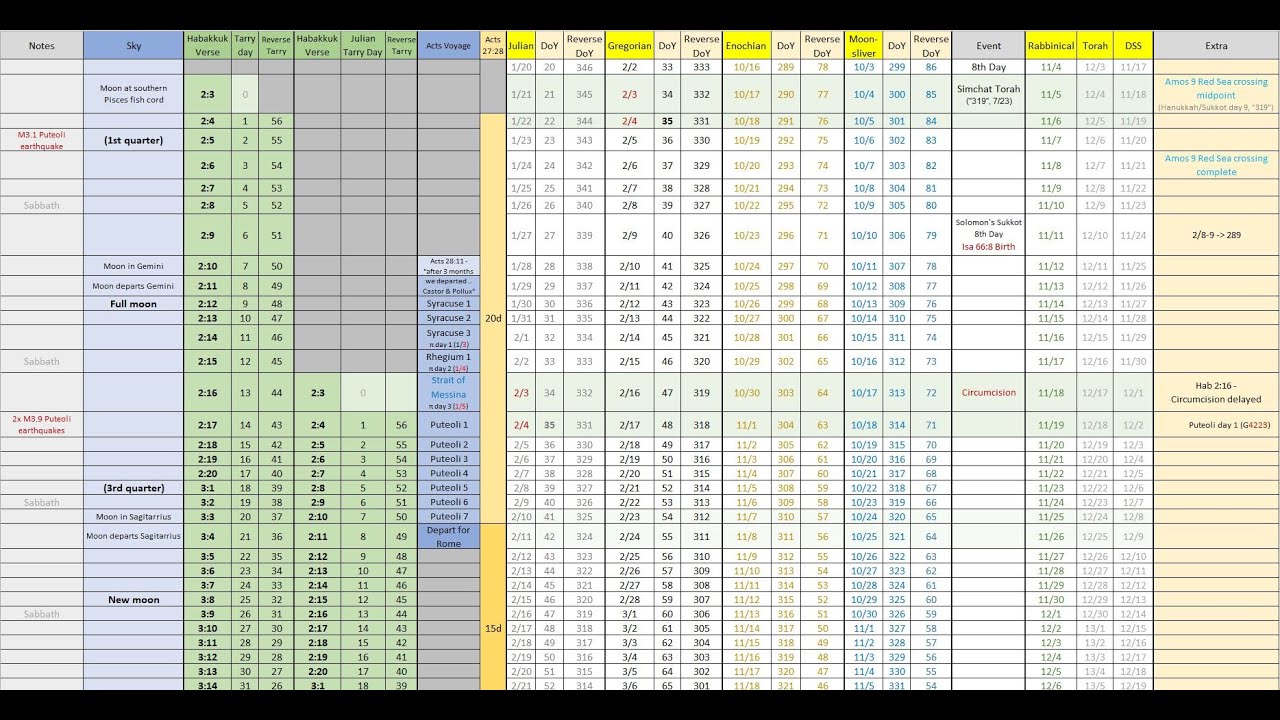
Task: Click the 'M3.1 Puteoli earthquake' note
Action: 42,140
